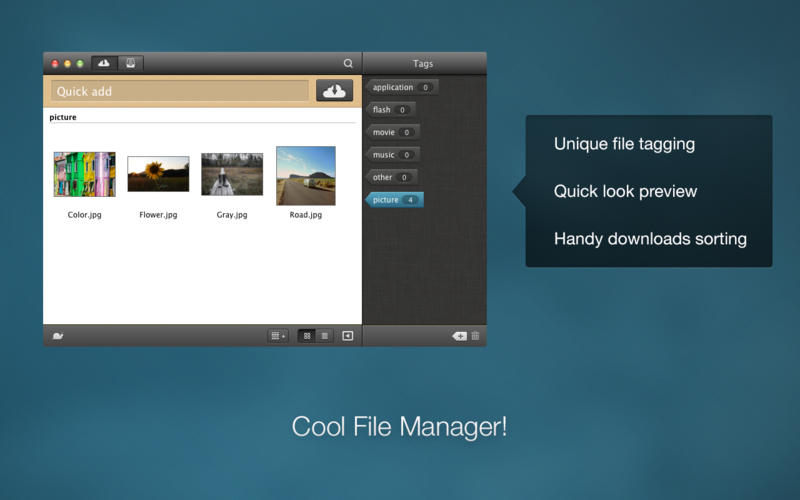Zoom the window with the green button
This screenshot has height=500, width=800.
80,64
